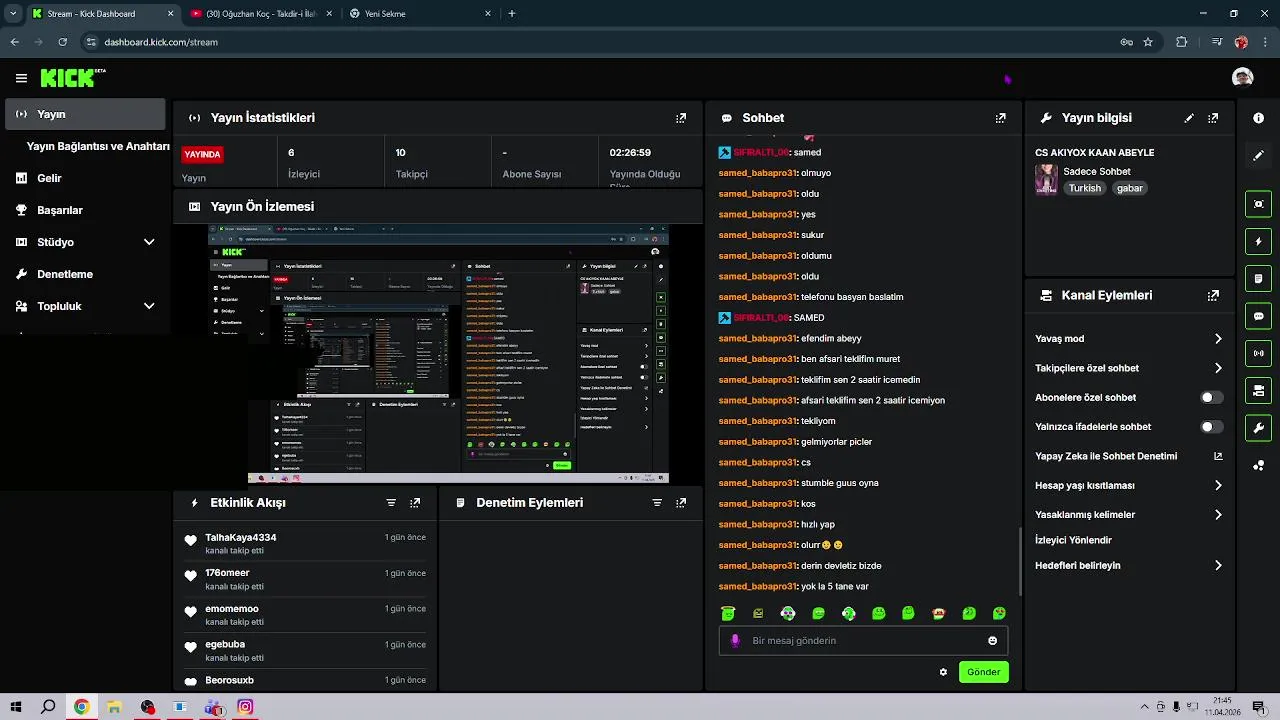Bookmark this page with the star
This screenshot has width=1280, height=720.
point(1148,42)
